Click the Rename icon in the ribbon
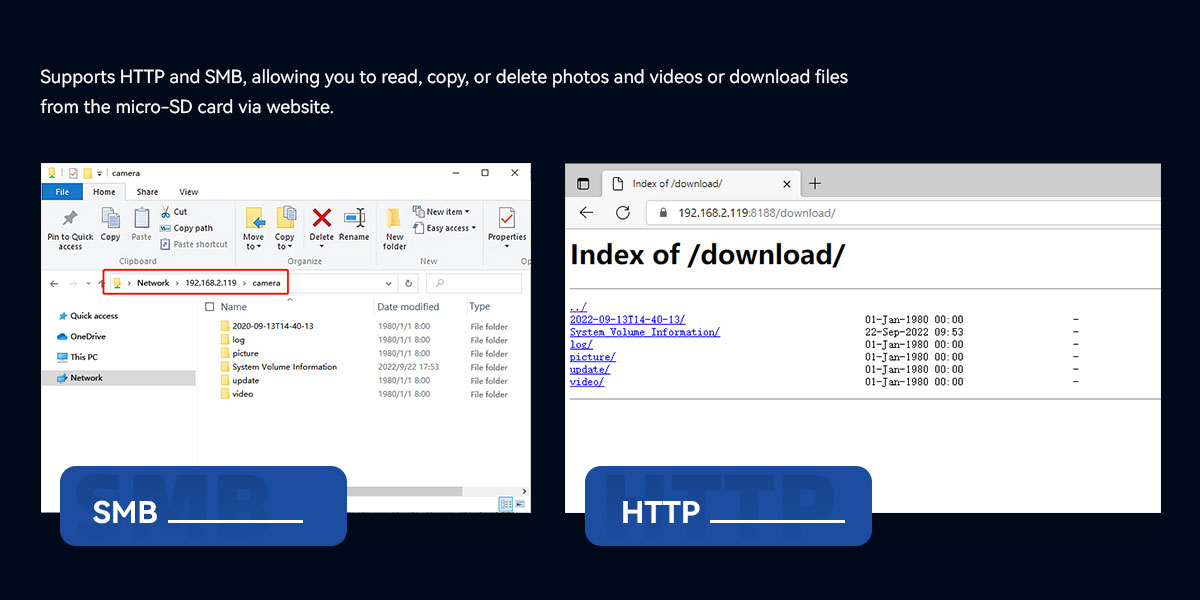 (354, 218)
